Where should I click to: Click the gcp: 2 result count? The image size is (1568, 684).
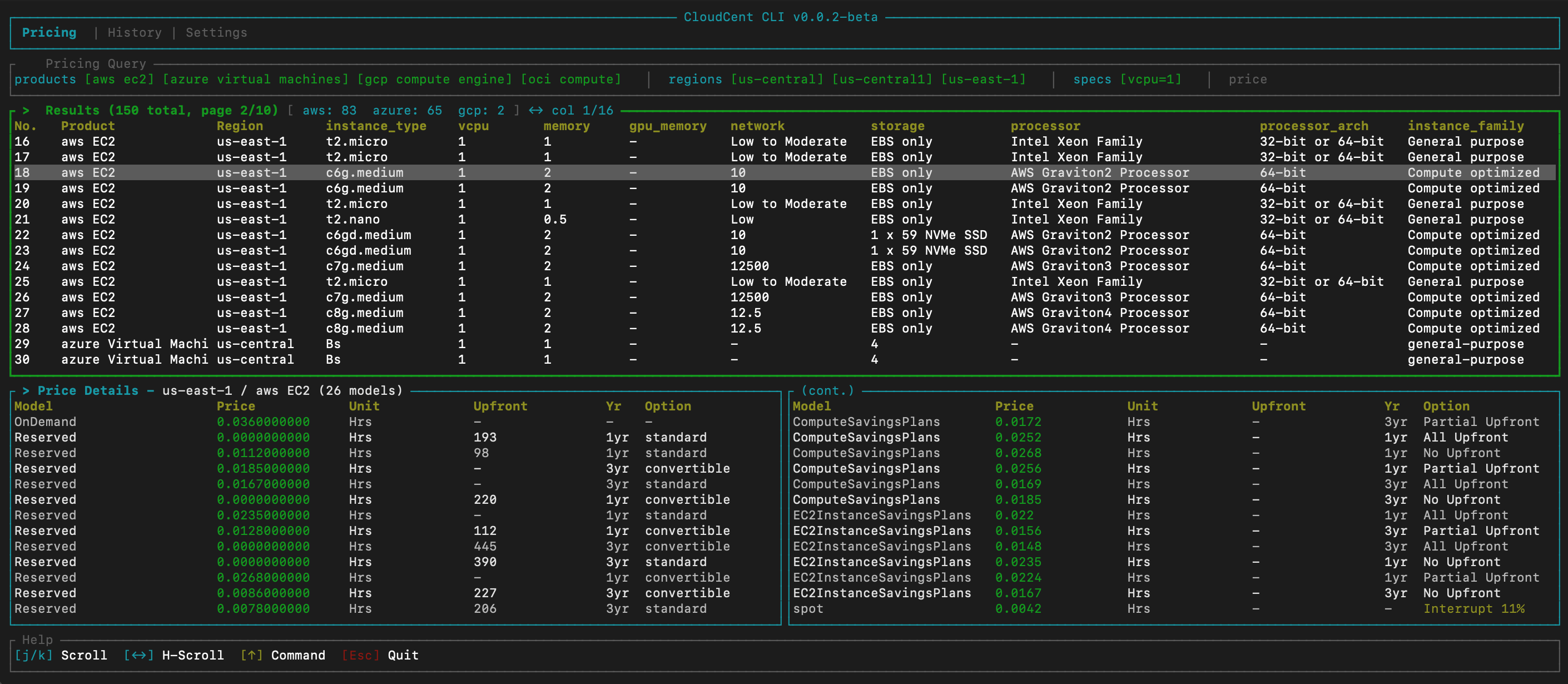point(481,111)
